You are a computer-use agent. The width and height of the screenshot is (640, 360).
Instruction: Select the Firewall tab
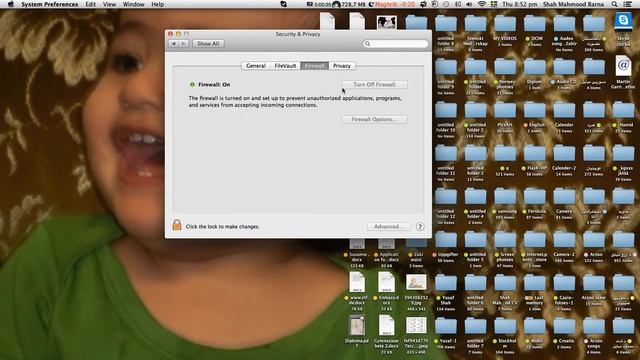pyautogui.click(x=315, y=66)
